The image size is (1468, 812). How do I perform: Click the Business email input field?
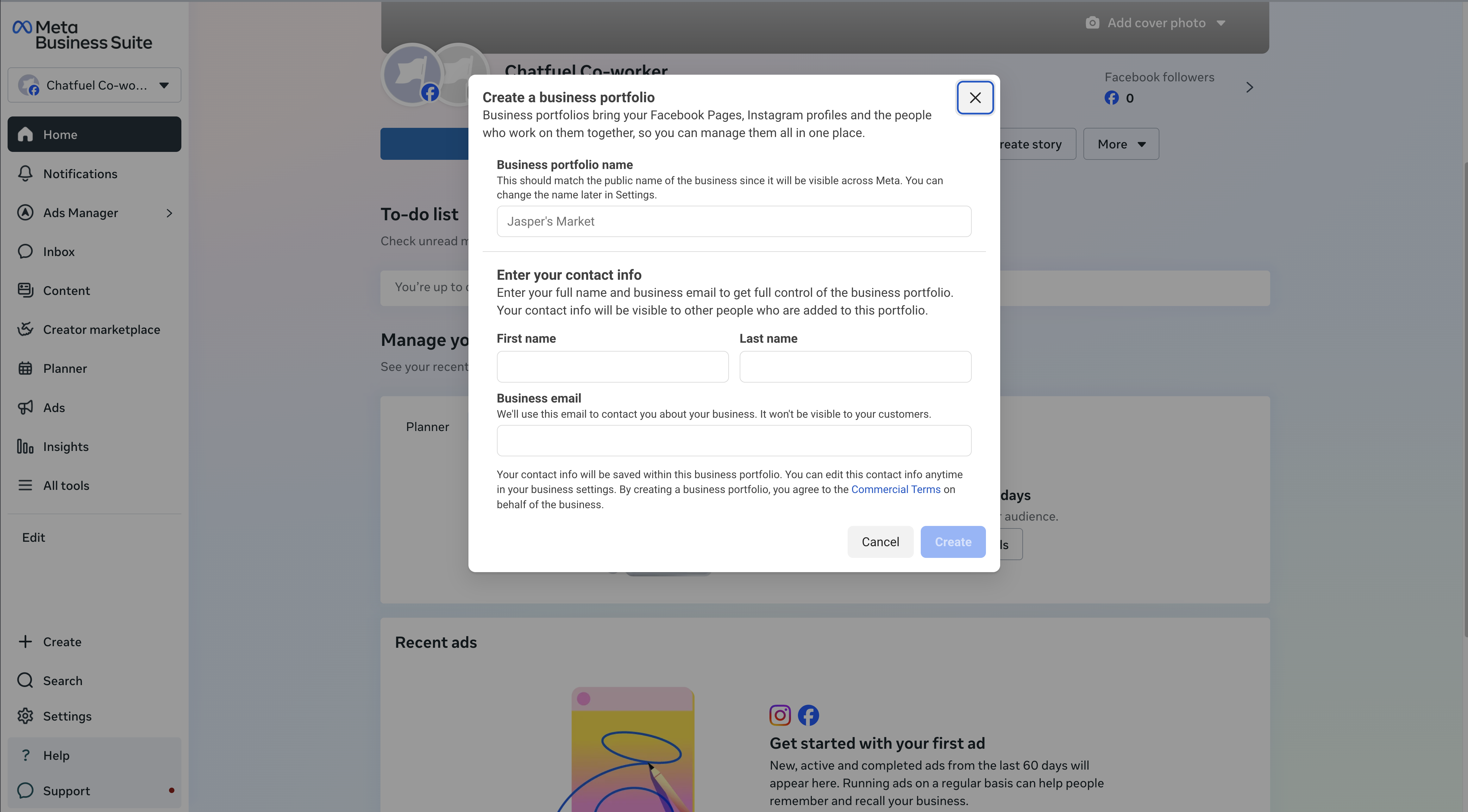(x=734, y=441)
